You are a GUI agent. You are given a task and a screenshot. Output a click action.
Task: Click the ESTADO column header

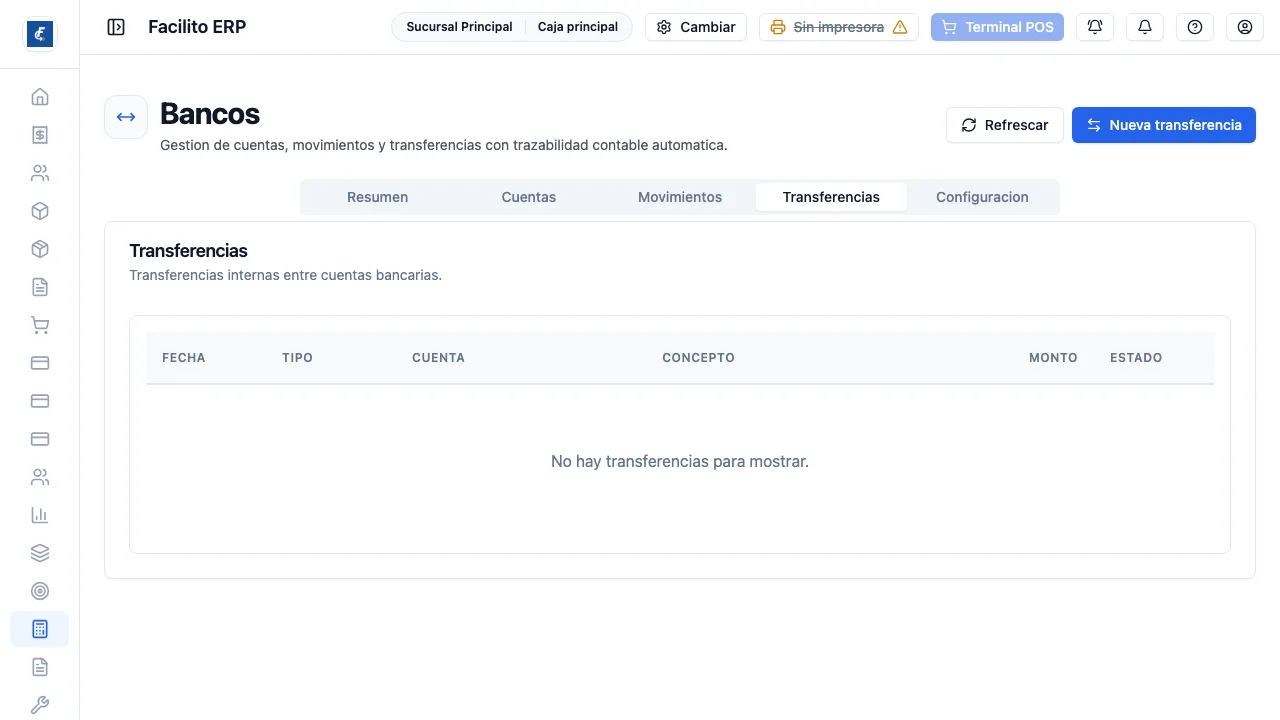1136,357
